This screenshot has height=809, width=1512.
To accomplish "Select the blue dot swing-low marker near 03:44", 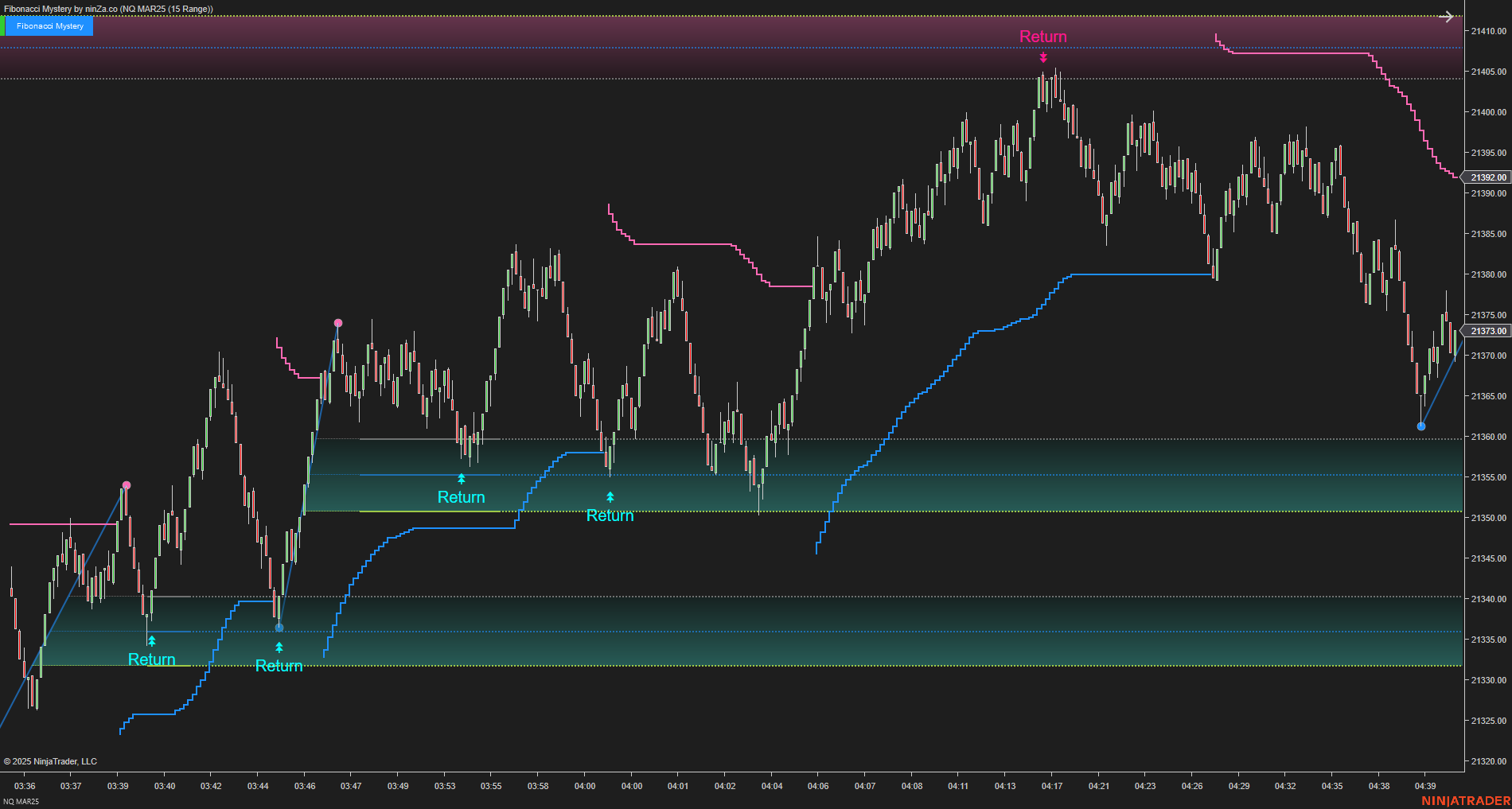I will (x=279, y=628).
